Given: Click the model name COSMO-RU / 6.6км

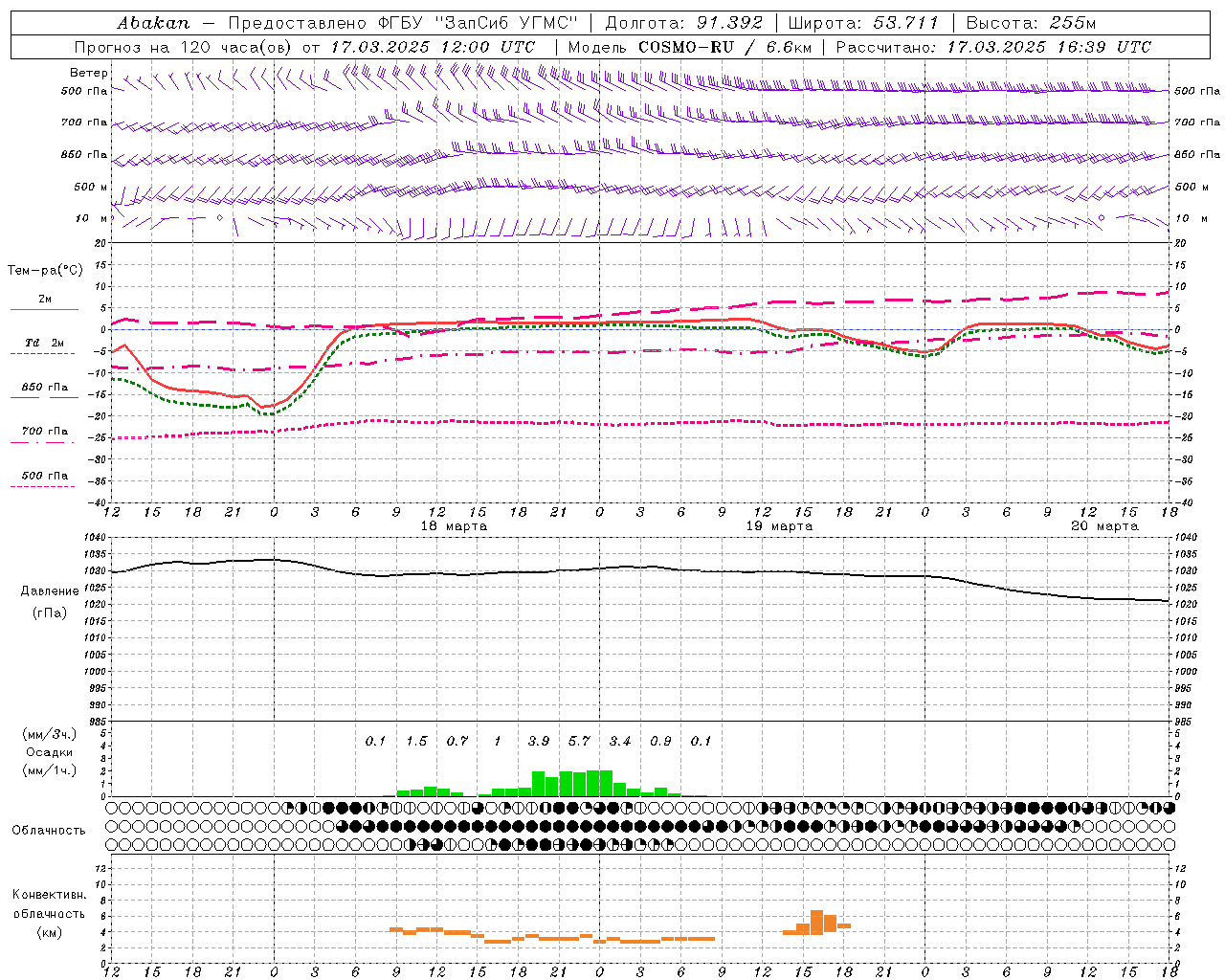Looking at the screenshot, I should 725,47.
